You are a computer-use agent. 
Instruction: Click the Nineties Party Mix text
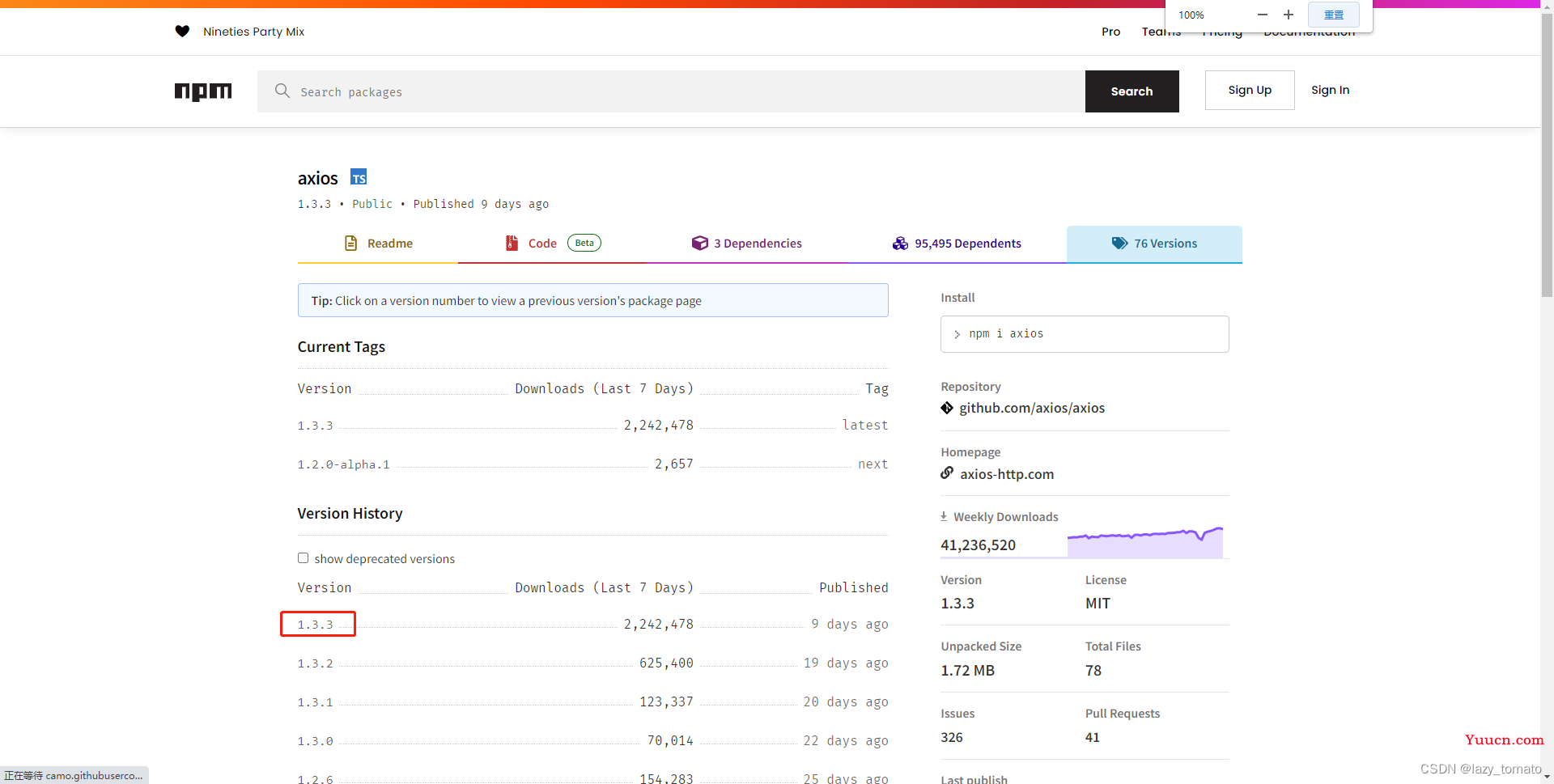253,32
